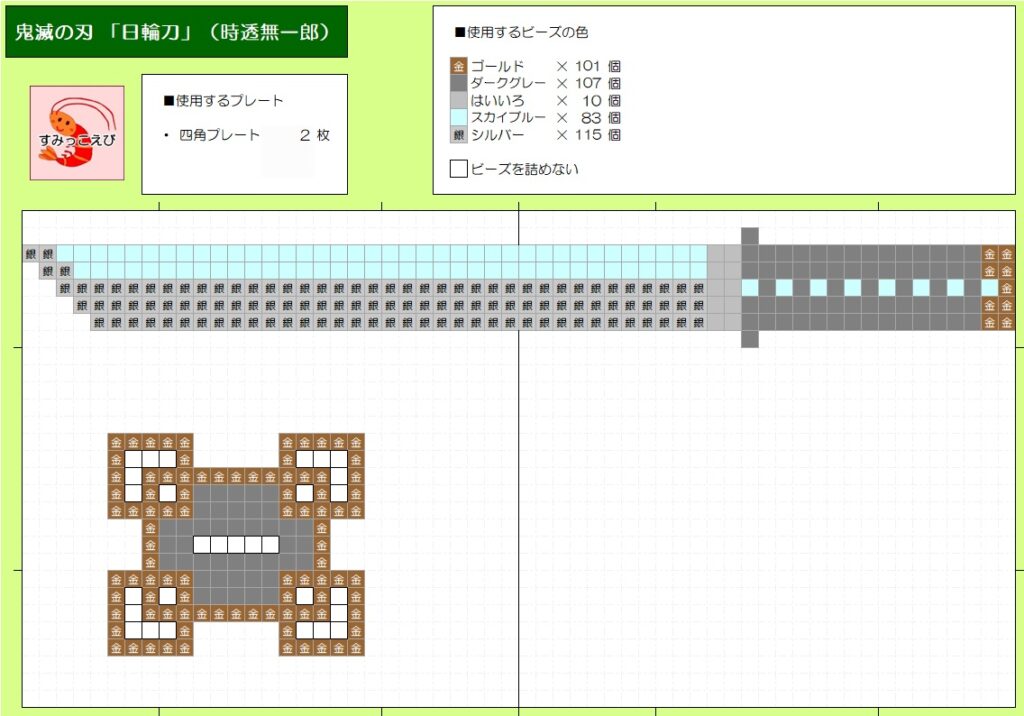1024x716 pixels.
Task: Click the silver 銀 swatch in legend
Action: (459, 135)
